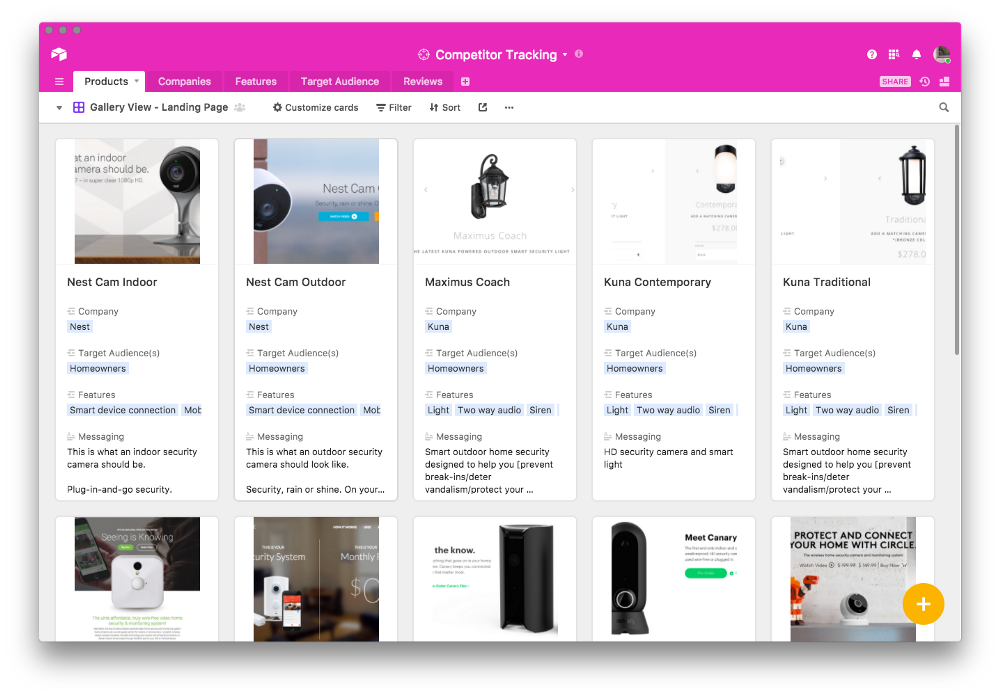Click Smart device connection tag on Nest Cam Outdoor
This screenshot has width=1000, height=697.
point(302,410)
